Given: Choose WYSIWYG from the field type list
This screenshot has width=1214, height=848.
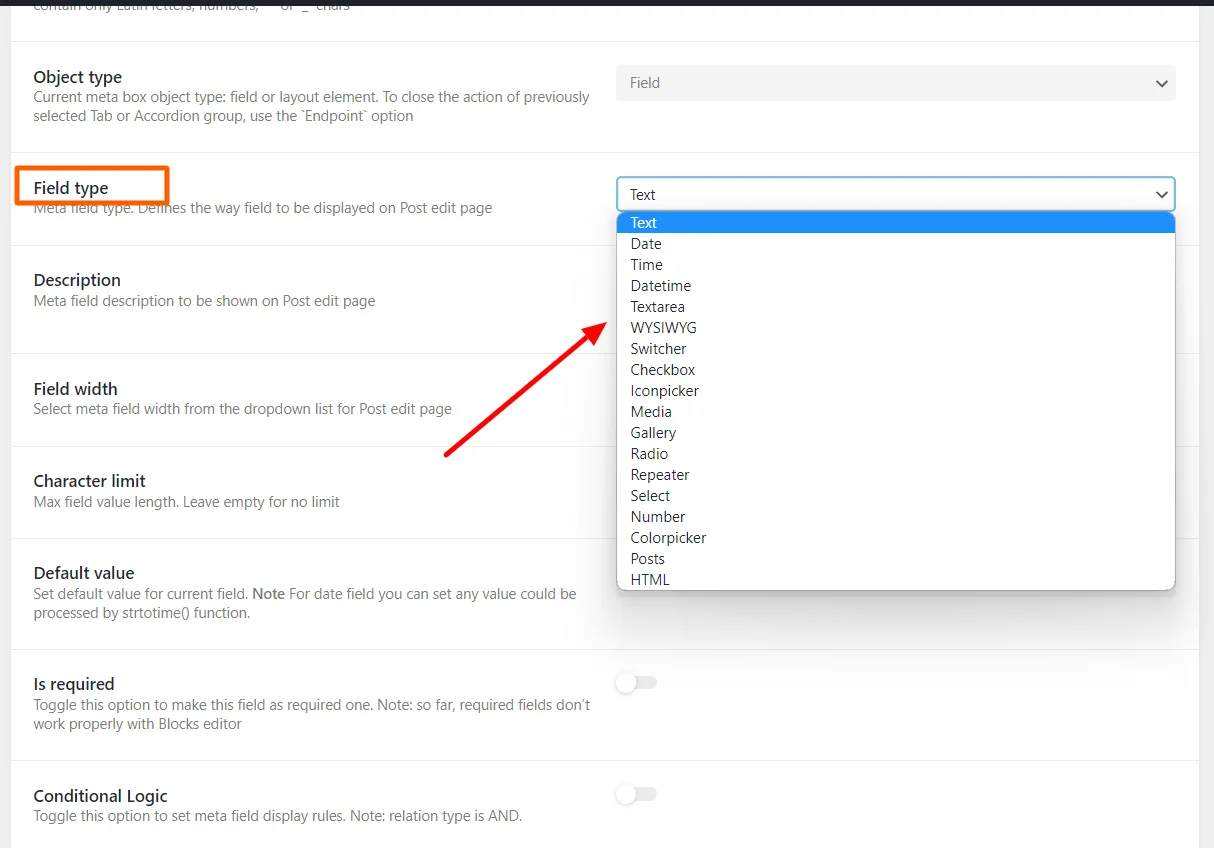Looking at the screenshot, I should (x=895, y=328).
